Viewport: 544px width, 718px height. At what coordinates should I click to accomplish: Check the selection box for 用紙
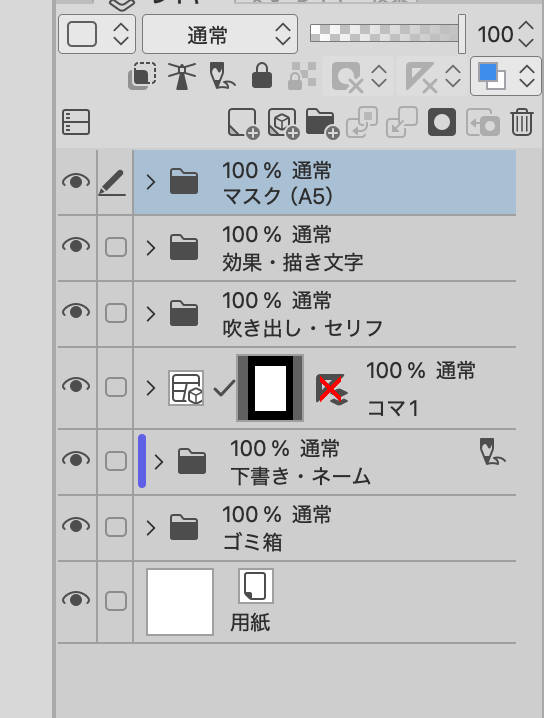click(x=116, y=600)
